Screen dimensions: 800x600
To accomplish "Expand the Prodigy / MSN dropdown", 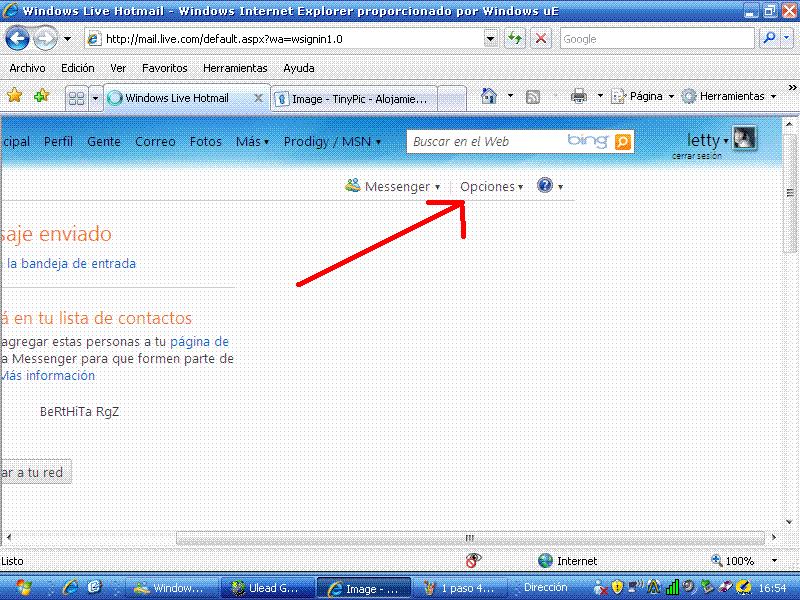I will tap(332, 141).
